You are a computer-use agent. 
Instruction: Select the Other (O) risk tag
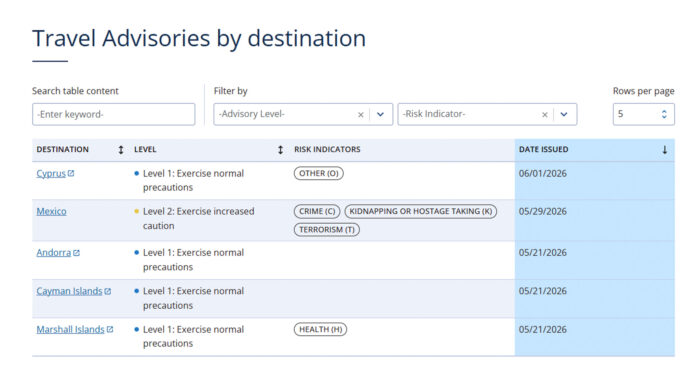(x=319, y=173)
